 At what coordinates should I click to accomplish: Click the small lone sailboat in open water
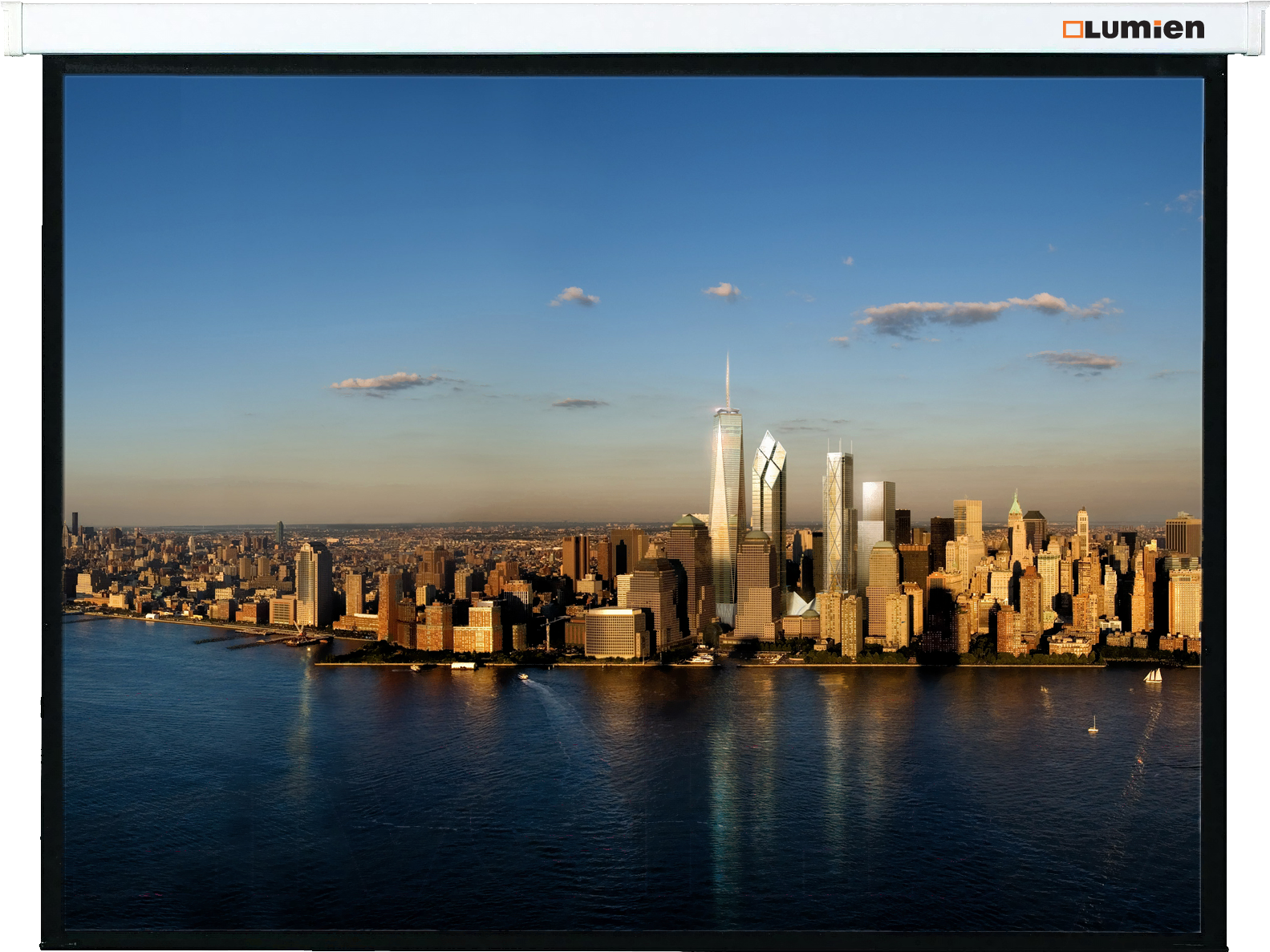[x=1093, y=726]
